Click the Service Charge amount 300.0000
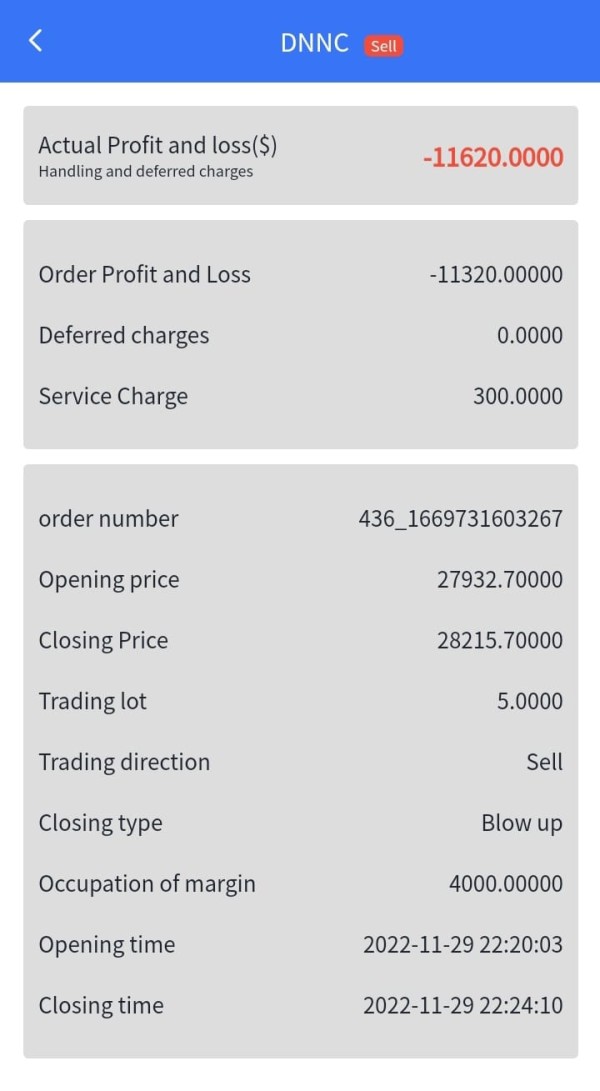This screenshot has height=1091, width=600. point(517,396)
